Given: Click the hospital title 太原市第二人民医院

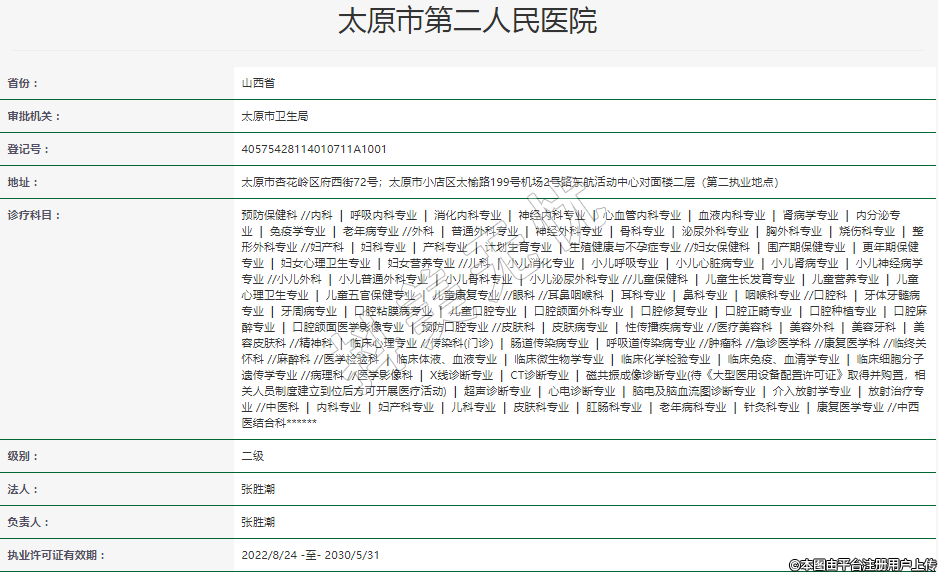Looking at the screenshot, I should point(468,22).
